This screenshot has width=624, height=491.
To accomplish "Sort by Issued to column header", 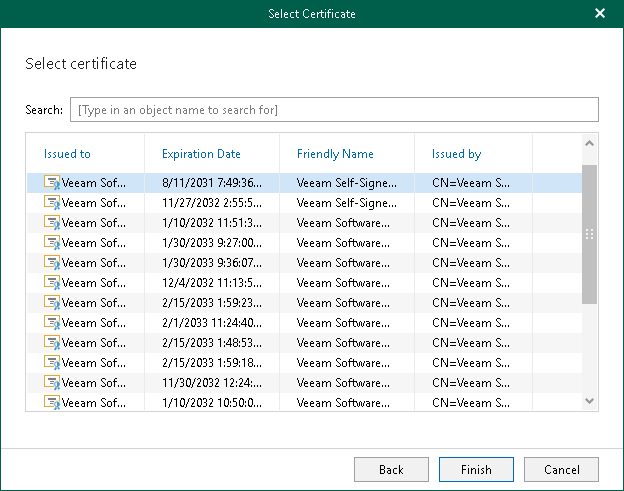I will pyautogui.click(x=67, y=154).
